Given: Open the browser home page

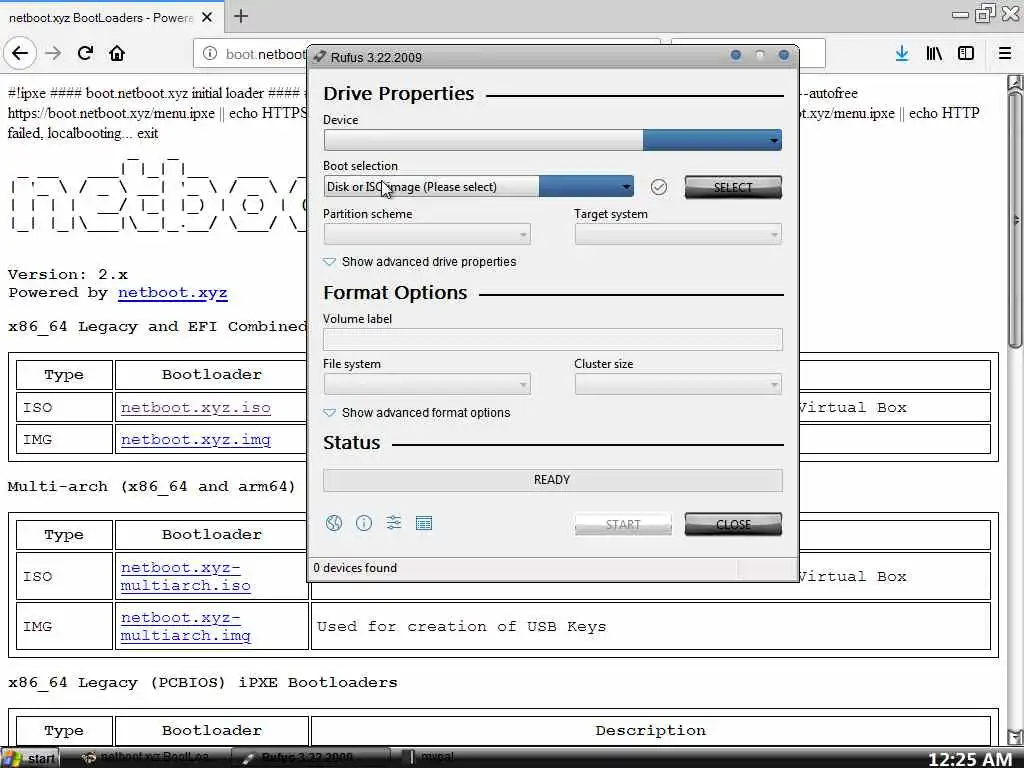Looking at the screenshot, I should [117, 54].
